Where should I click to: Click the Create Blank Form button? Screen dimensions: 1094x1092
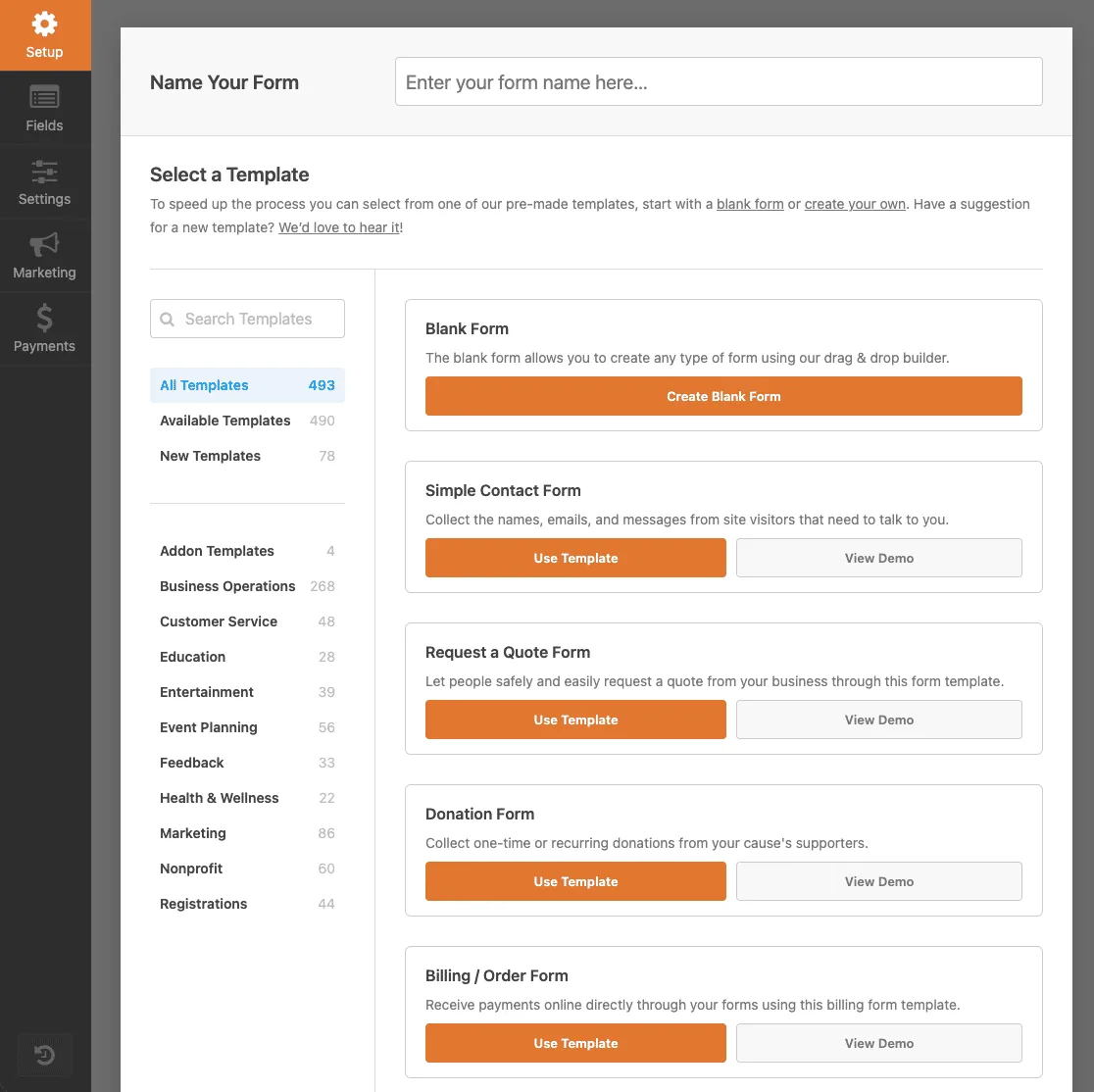click(x=723, y=396)
